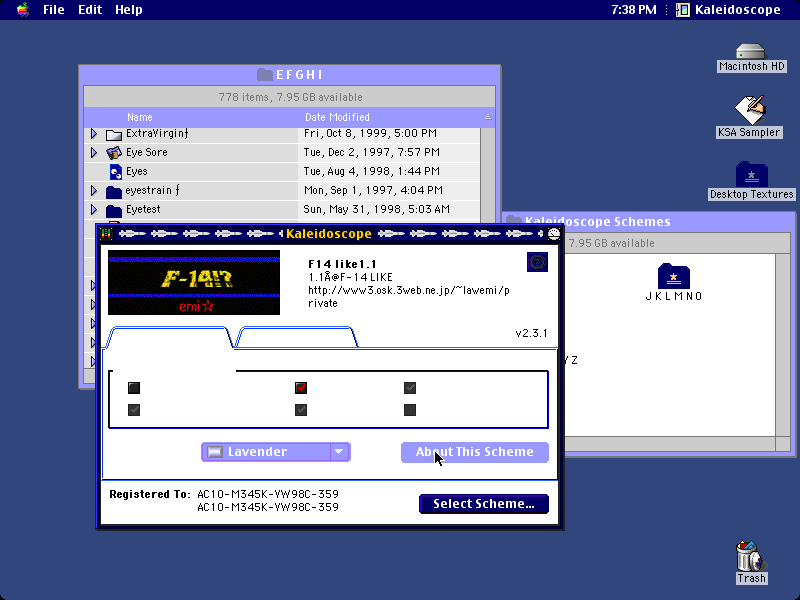Click the scheme URL text
Screen dimensions: 800x600
(409, 297)
